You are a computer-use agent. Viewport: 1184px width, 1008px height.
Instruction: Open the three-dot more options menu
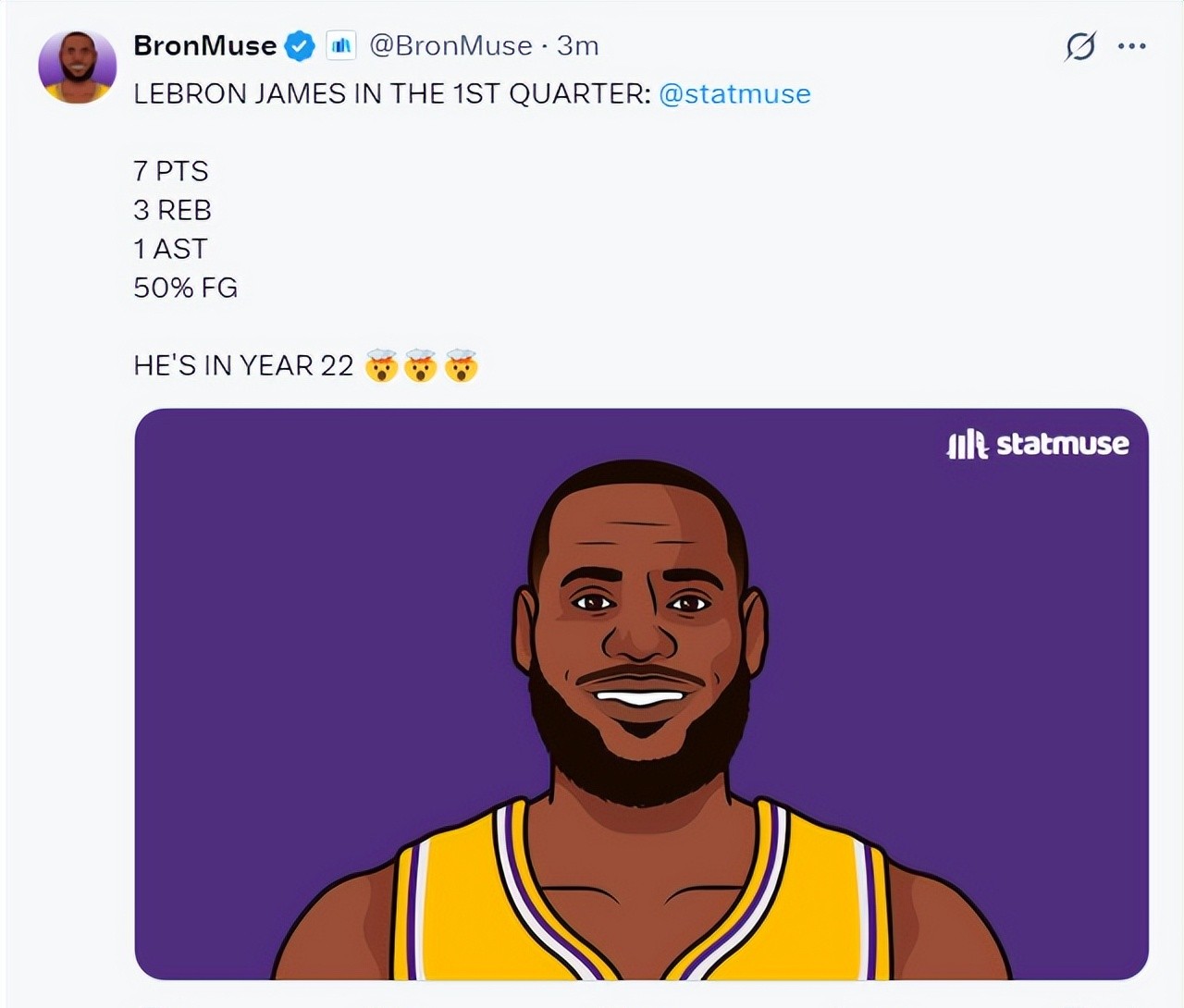point(1131,45)
